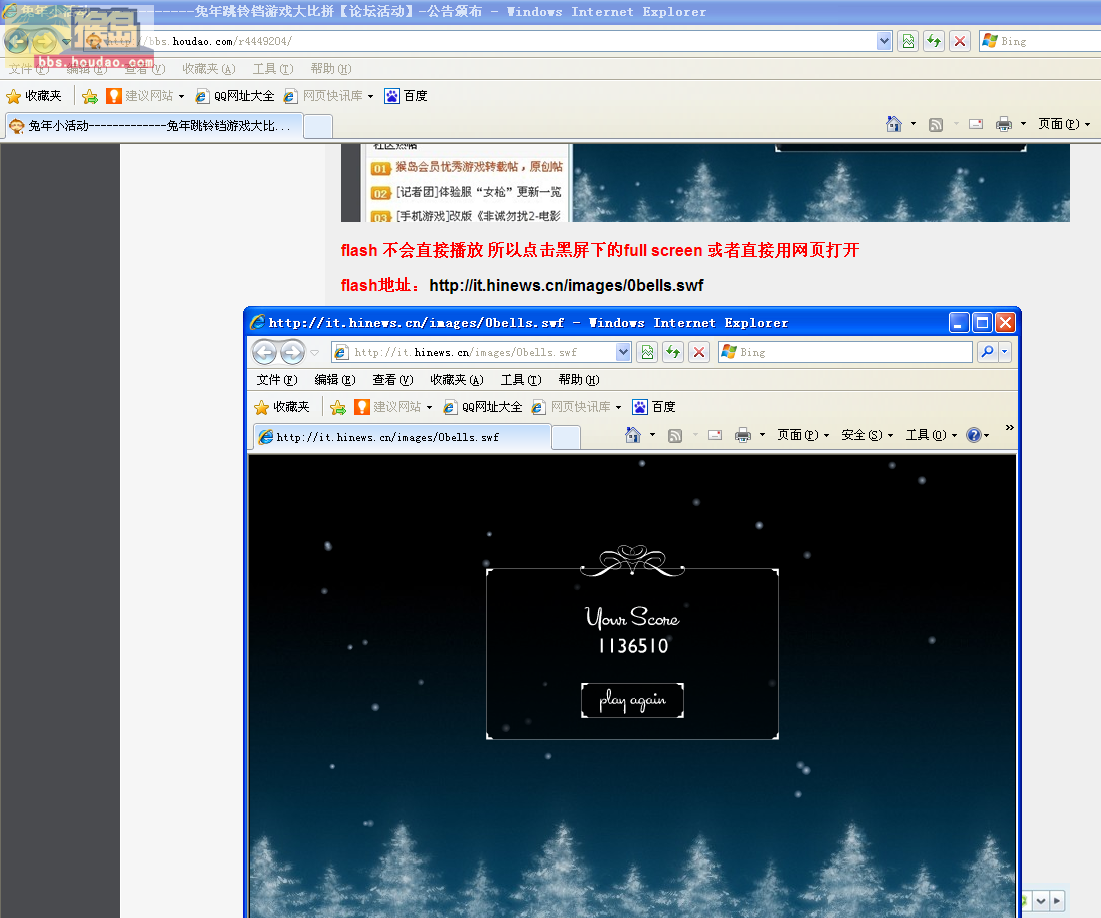Open new tab in outer browser

[318, 126]
